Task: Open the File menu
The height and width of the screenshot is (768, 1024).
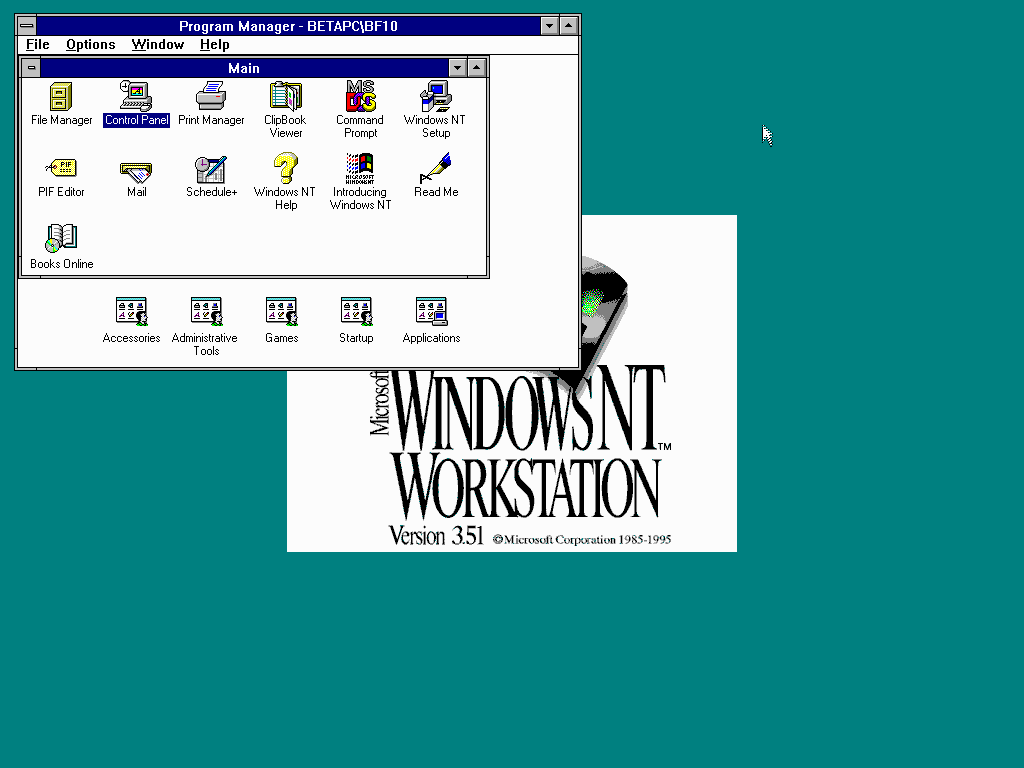Action: (x=37, y=44)
